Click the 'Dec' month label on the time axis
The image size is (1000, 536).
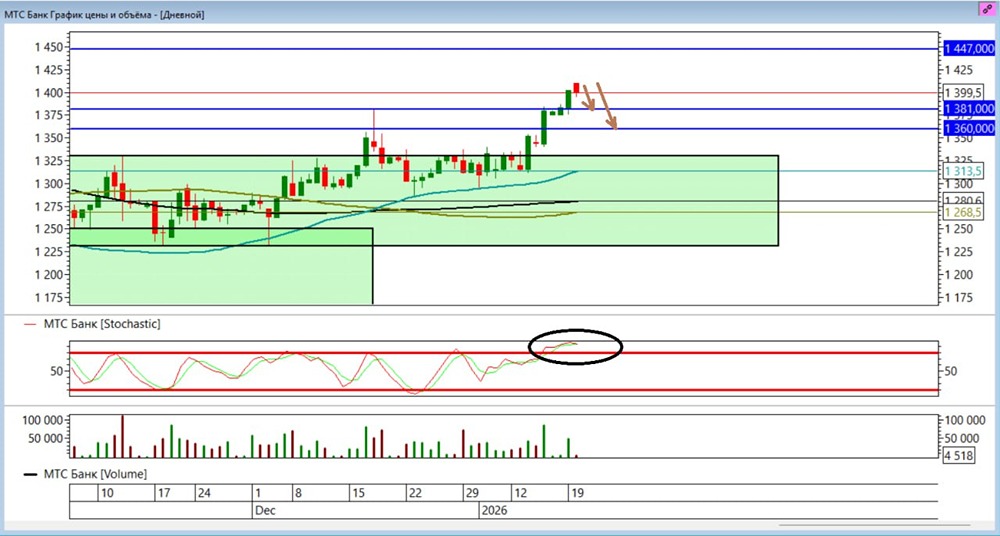pyautogui.click(x=263, y=510)
